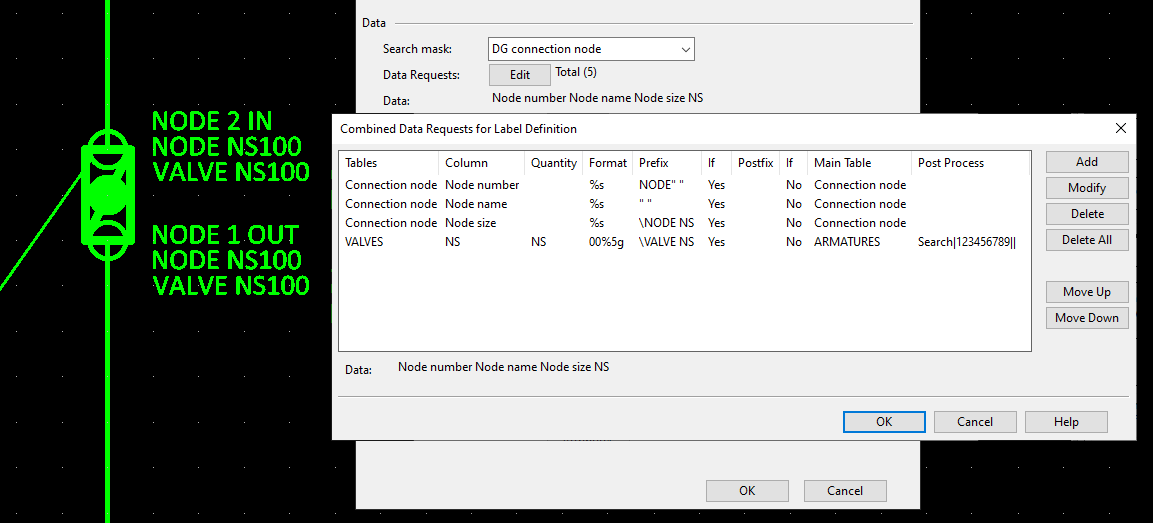
Task: Select the green valve symbol on canvas
Action: [107, 195]
